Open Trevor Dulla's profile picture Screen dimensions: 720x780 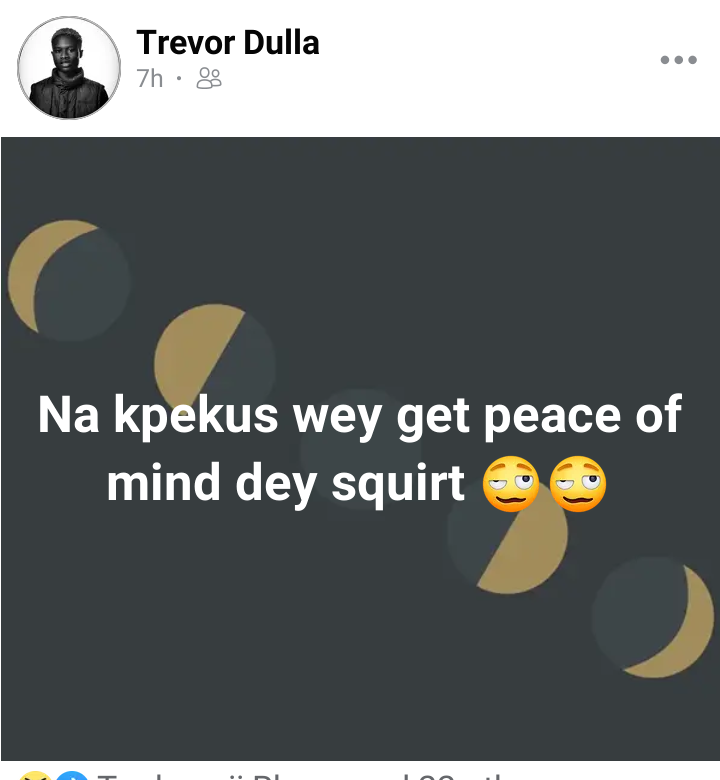[69, 68]
